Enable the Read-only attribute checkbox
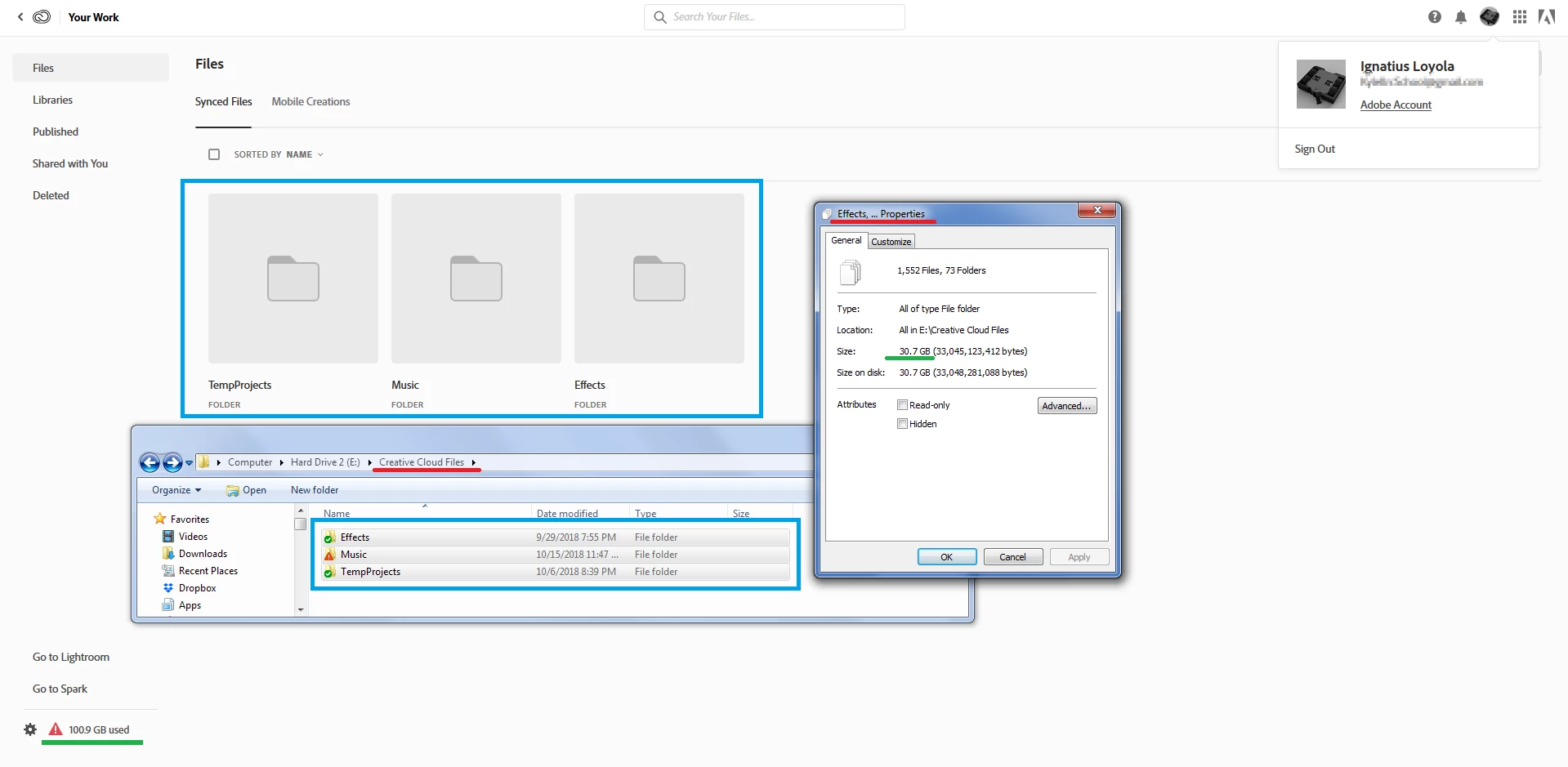1568x767 pixels. point(903,405)
